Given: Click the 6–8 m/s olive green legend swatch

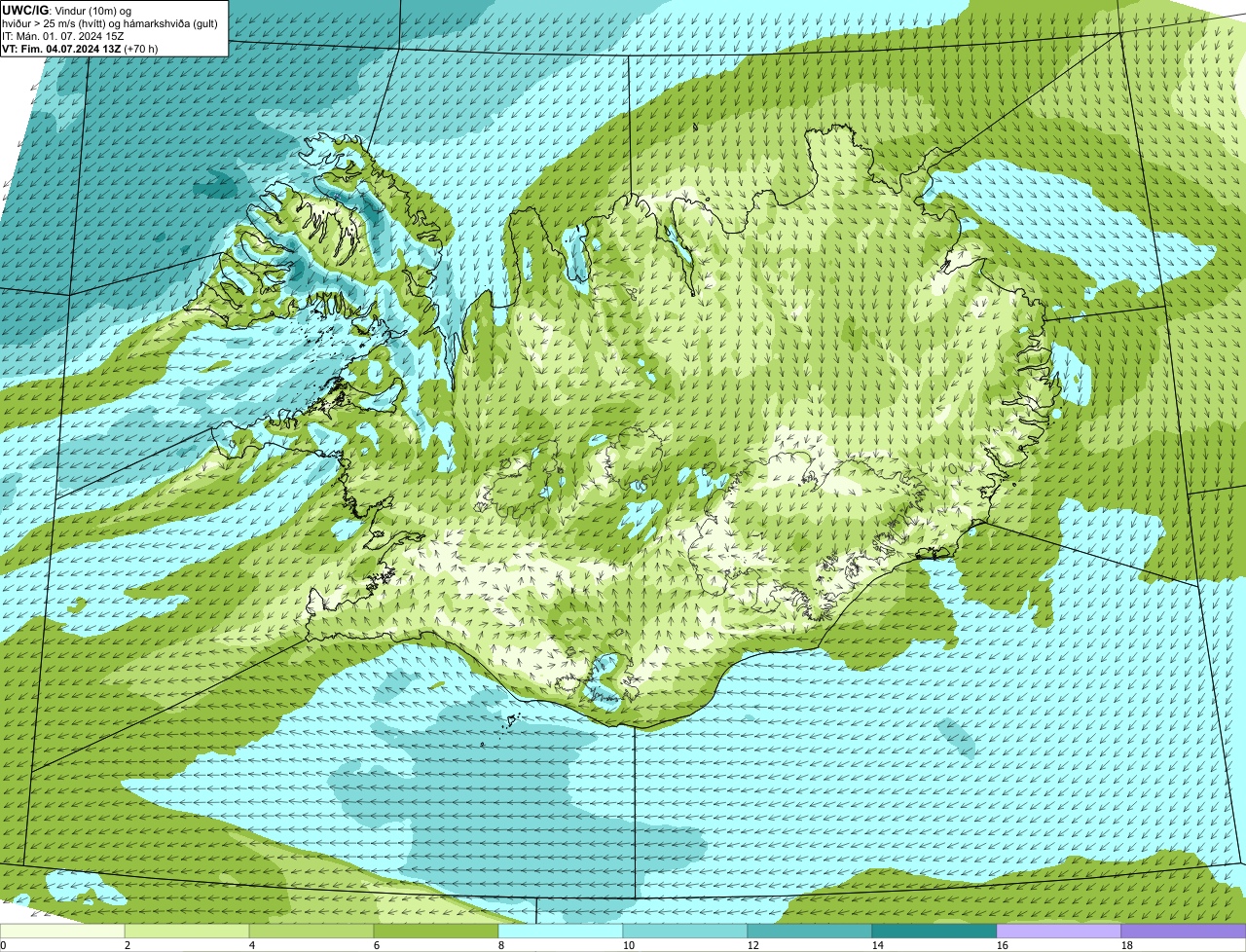Looking at the screenshot, I should pyautogui.click(x=436, y=932).
